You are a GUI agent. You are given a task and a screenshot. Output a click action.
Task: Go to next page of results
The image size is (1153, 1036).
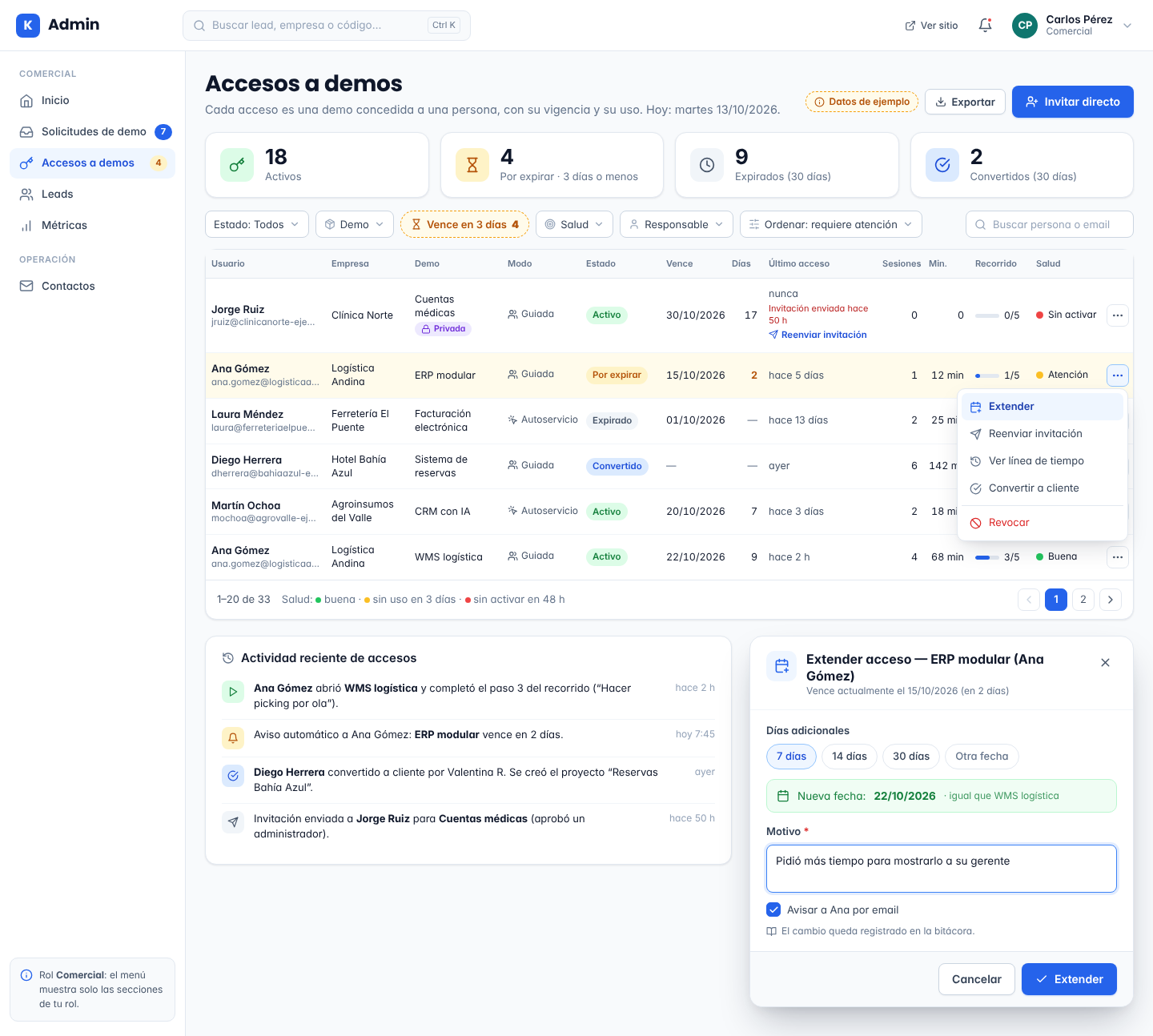click(x=1111, y=600)
